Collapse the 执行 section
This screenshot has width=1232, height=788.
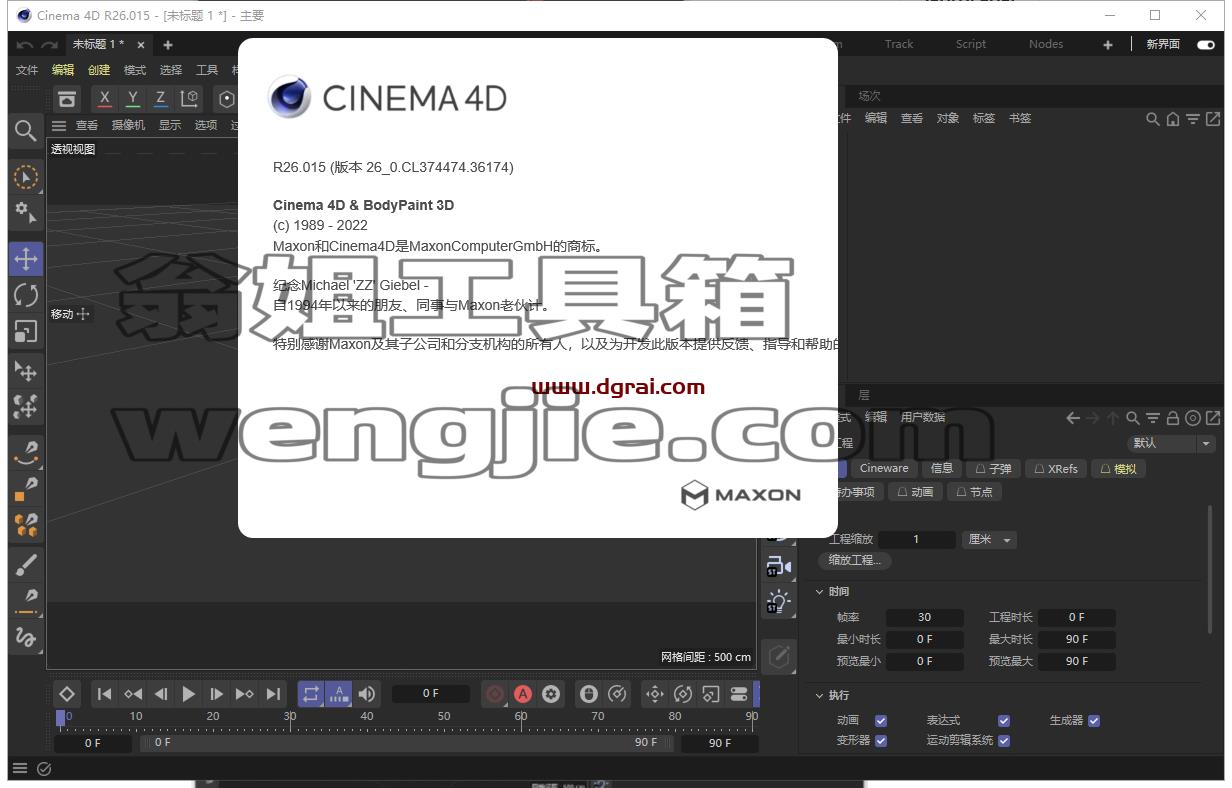[820, 695]
